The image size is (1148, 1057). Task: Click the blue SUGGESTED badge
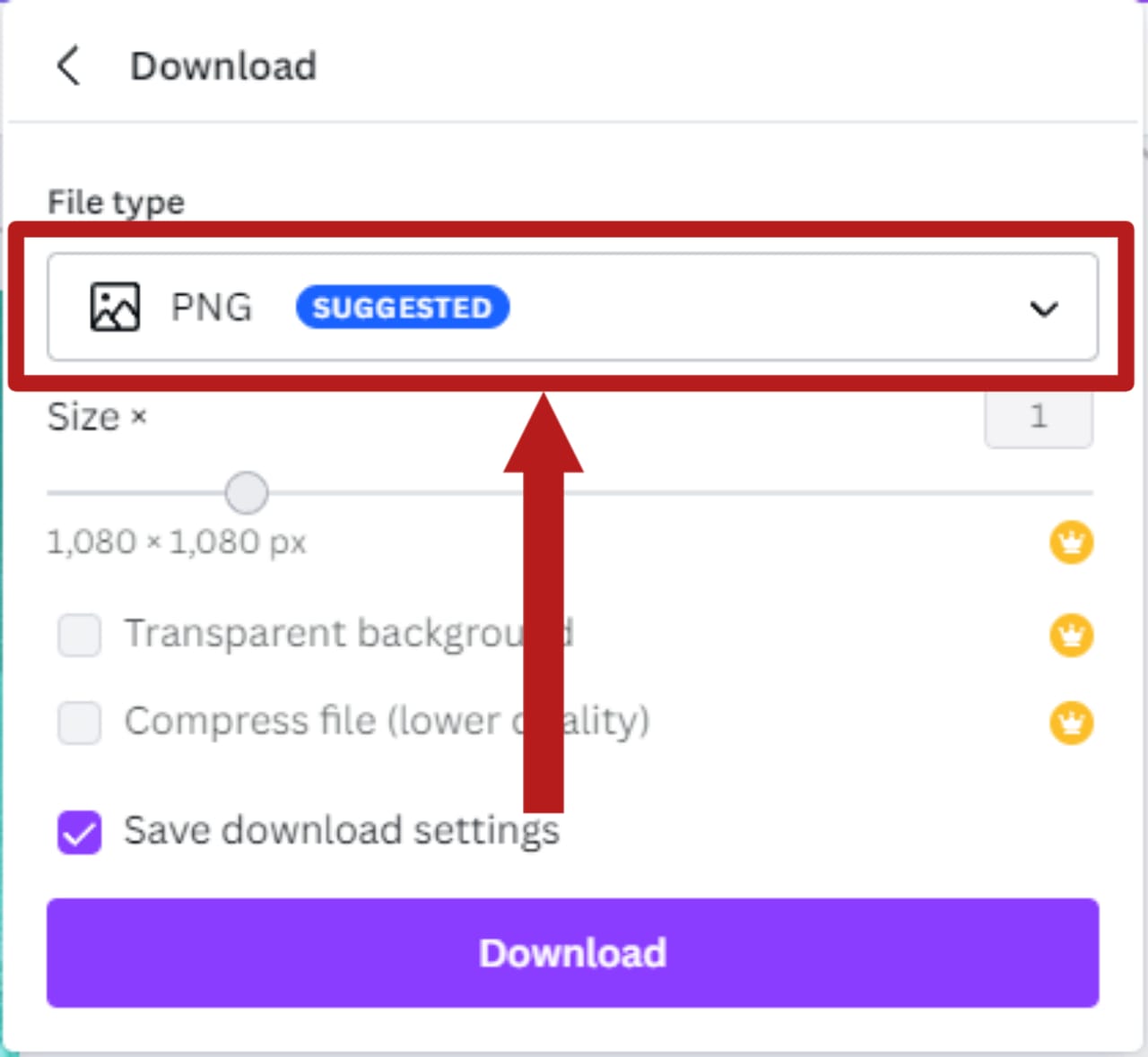click(402, 308)
